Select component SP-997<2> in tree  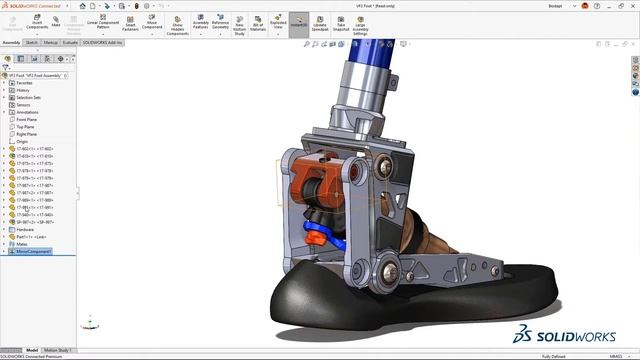(x=34, y=222)
